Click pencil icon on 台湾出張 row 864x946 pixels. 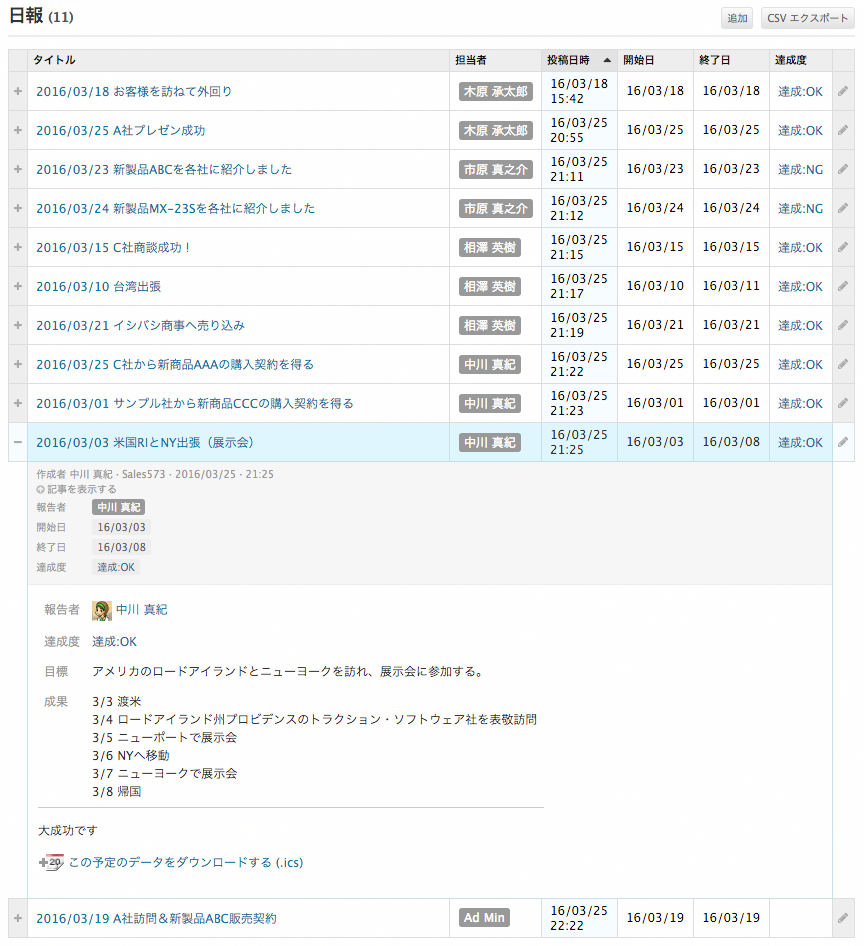tap(843, 286)
